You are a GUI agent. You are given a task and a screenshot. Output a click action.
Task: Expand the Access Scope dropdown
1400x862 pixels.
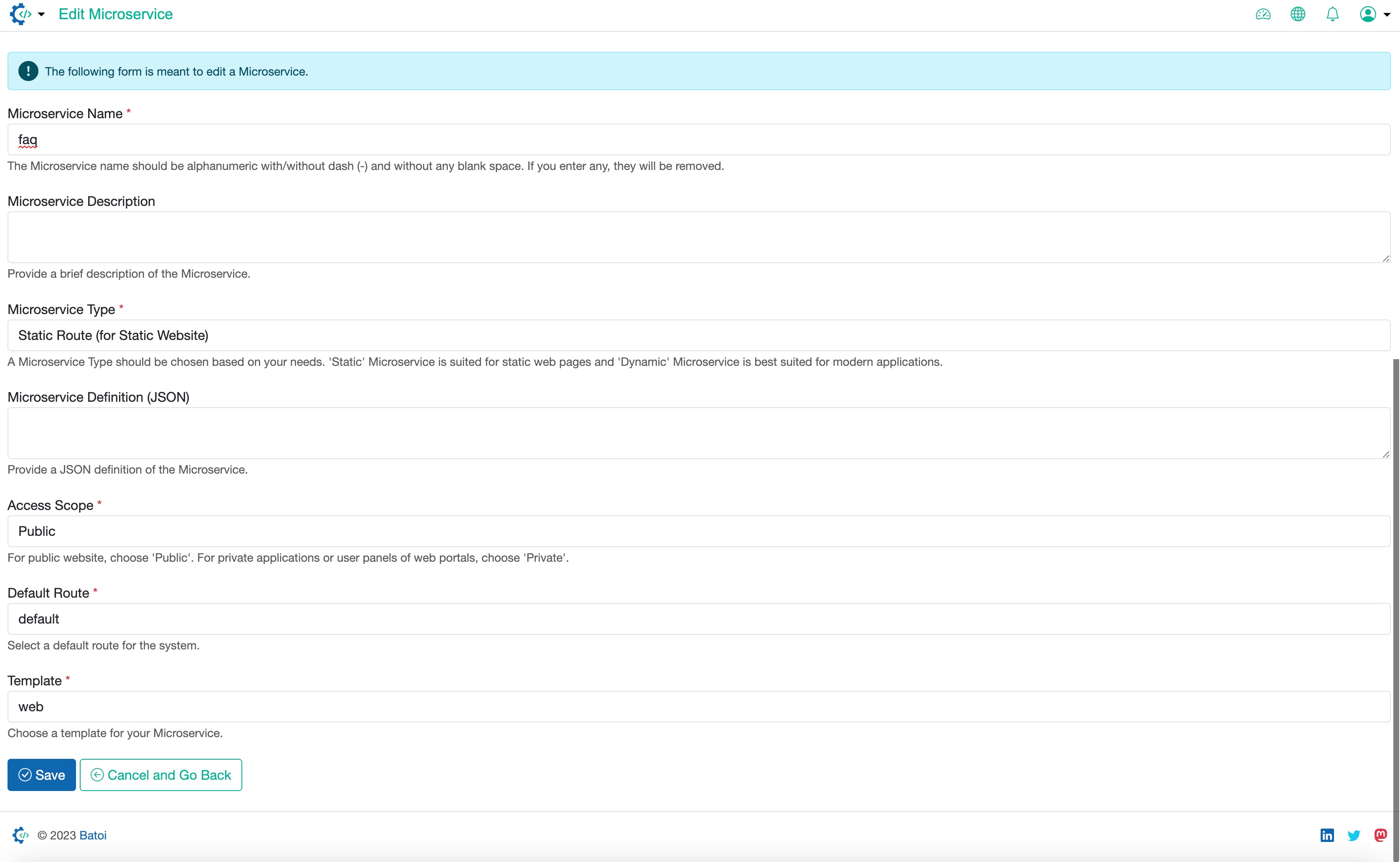[x=697, y=531]
